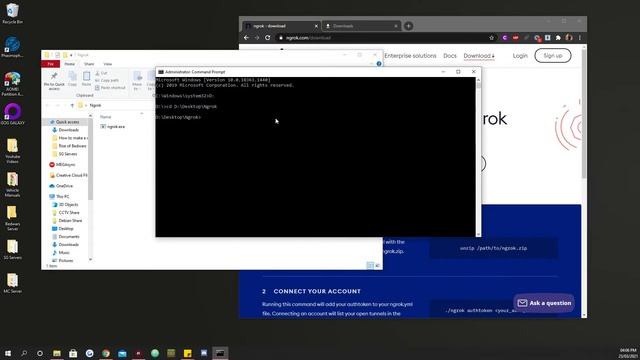Click Pin to Quick access in Explorer ribbon
The image size is (640, 360).
point(54,81)
